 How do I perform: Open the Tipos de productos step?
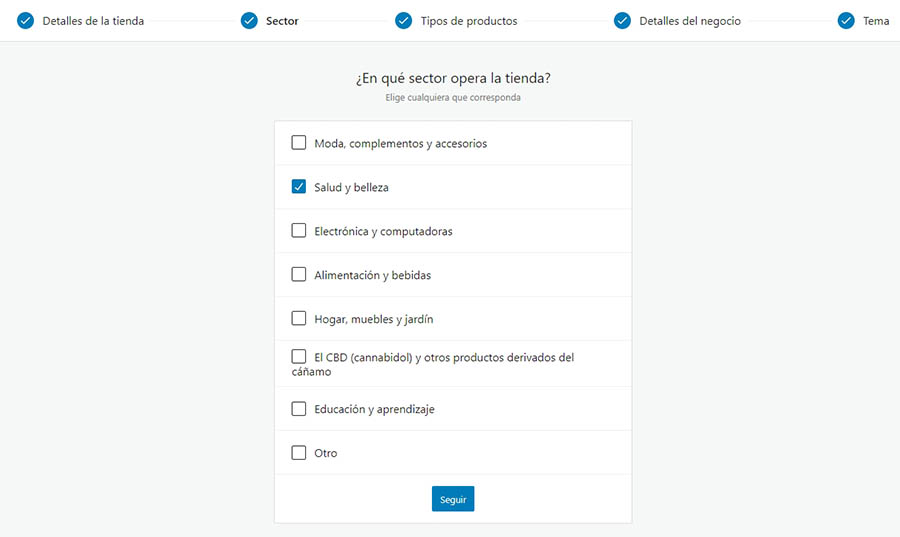click(469, 21)
